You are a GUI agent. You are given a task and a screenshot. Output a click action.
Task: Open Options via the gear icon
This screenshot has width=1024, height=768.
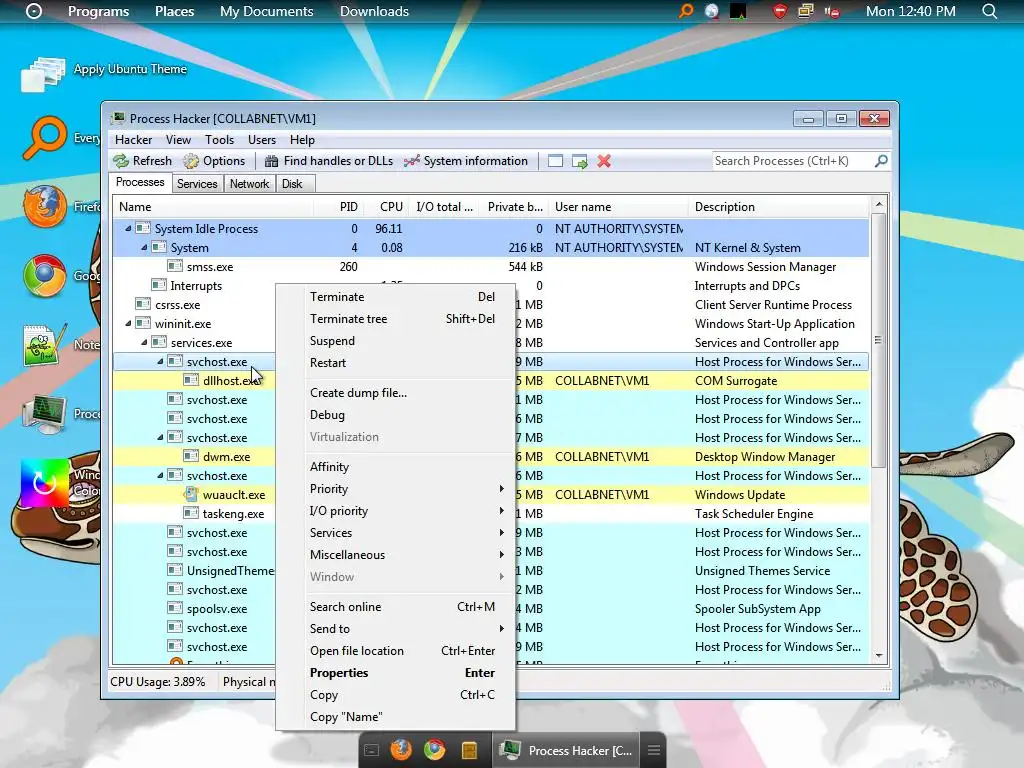coord(191,161)
